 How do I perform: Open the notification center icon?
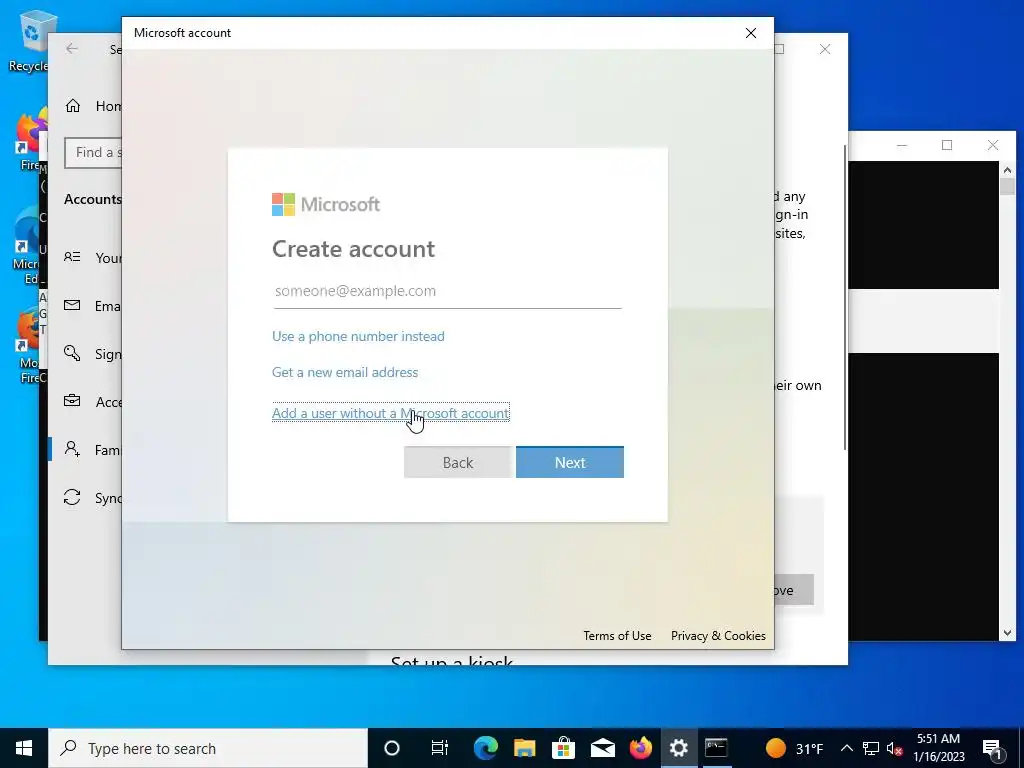992,748
